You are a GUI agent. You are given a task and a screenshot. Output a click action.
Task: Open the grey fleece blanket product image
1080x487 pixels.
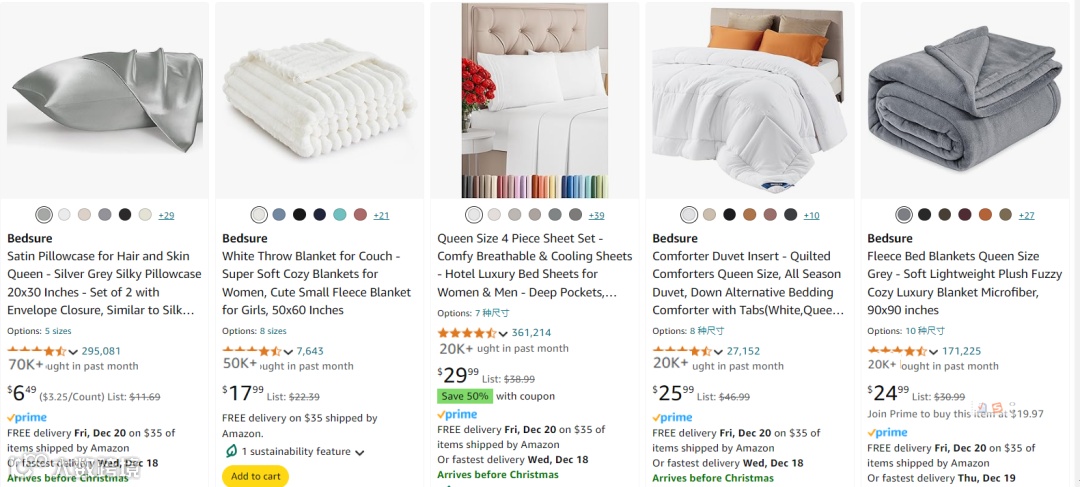[965, 100]
